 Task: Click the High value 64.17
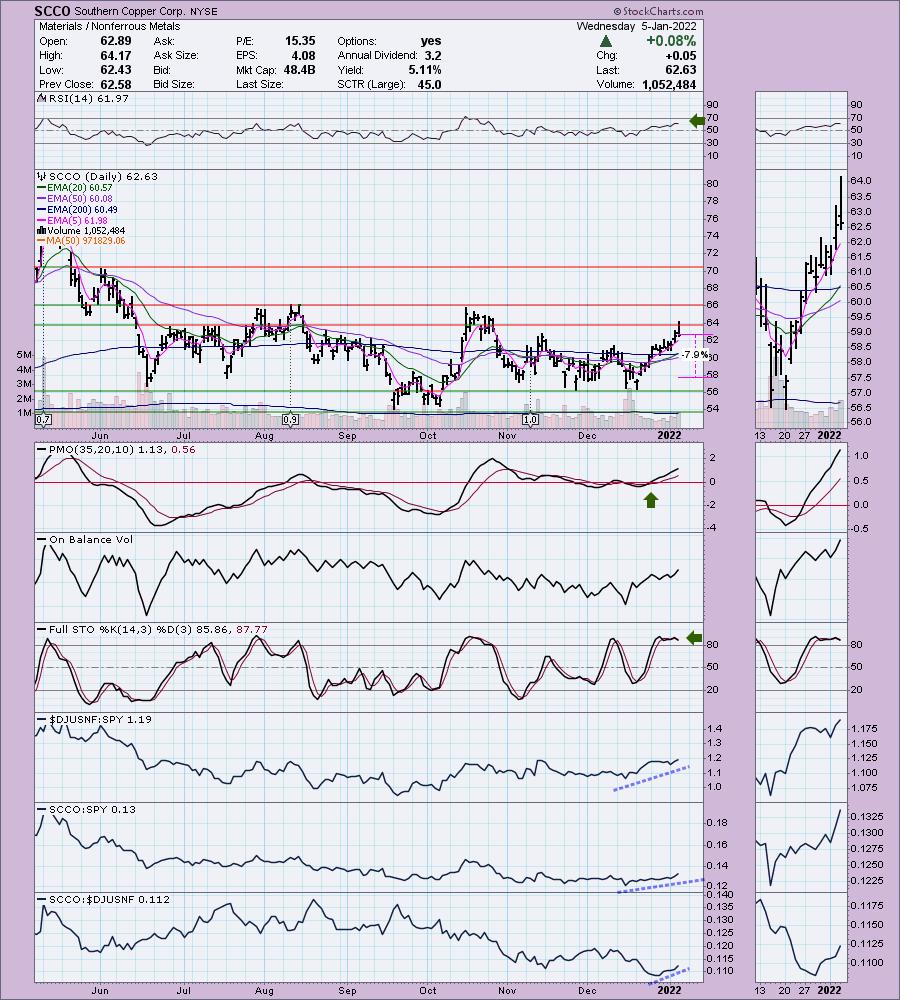(115, 55)
